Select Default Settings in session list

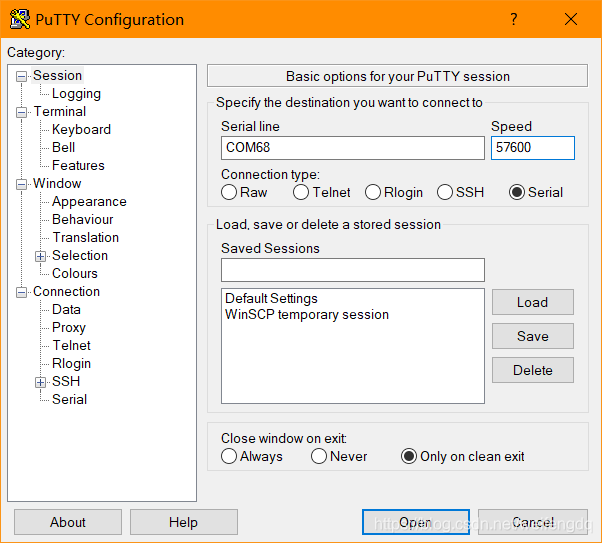pos(352,298)
